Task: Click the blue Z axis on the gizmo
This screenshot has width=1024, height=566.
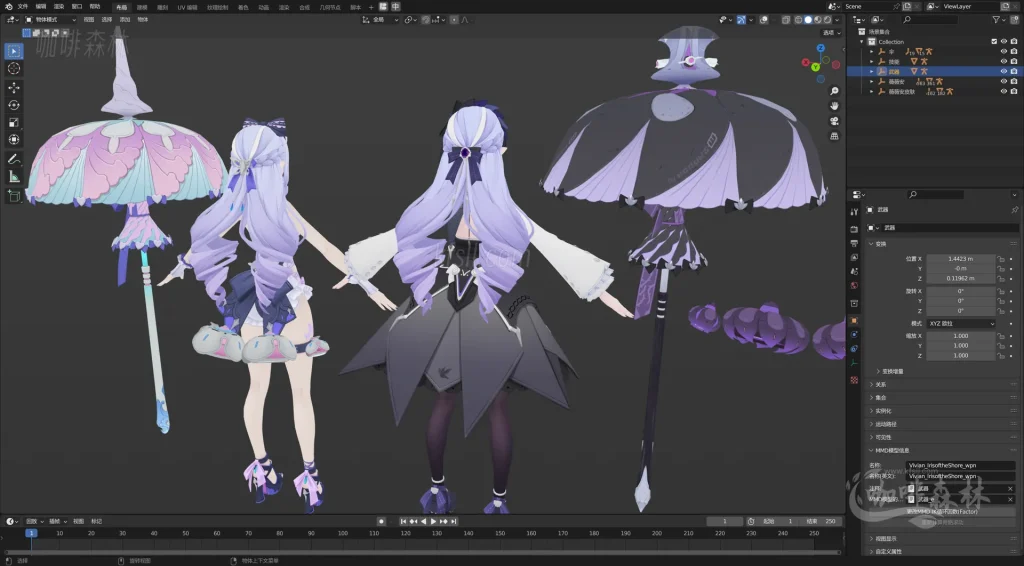Action: (821, 48)
